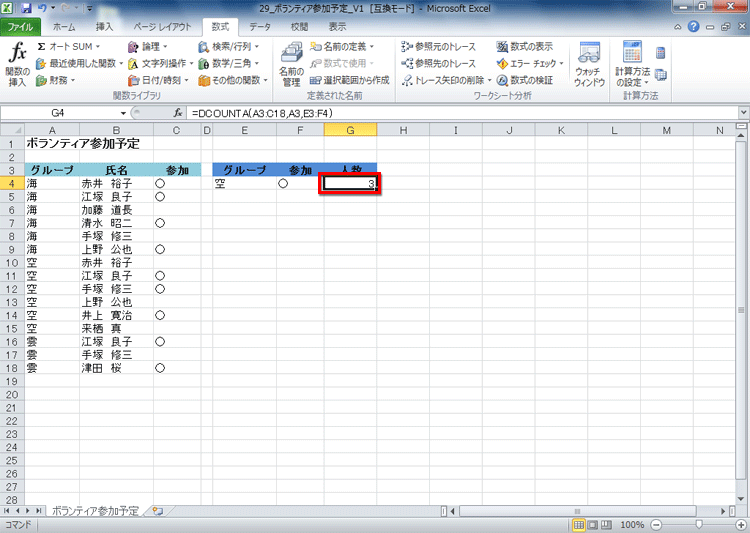Viewport: 750px width, 533px height.
Task: Click the zoom slider handle
Action: [698, 525]
